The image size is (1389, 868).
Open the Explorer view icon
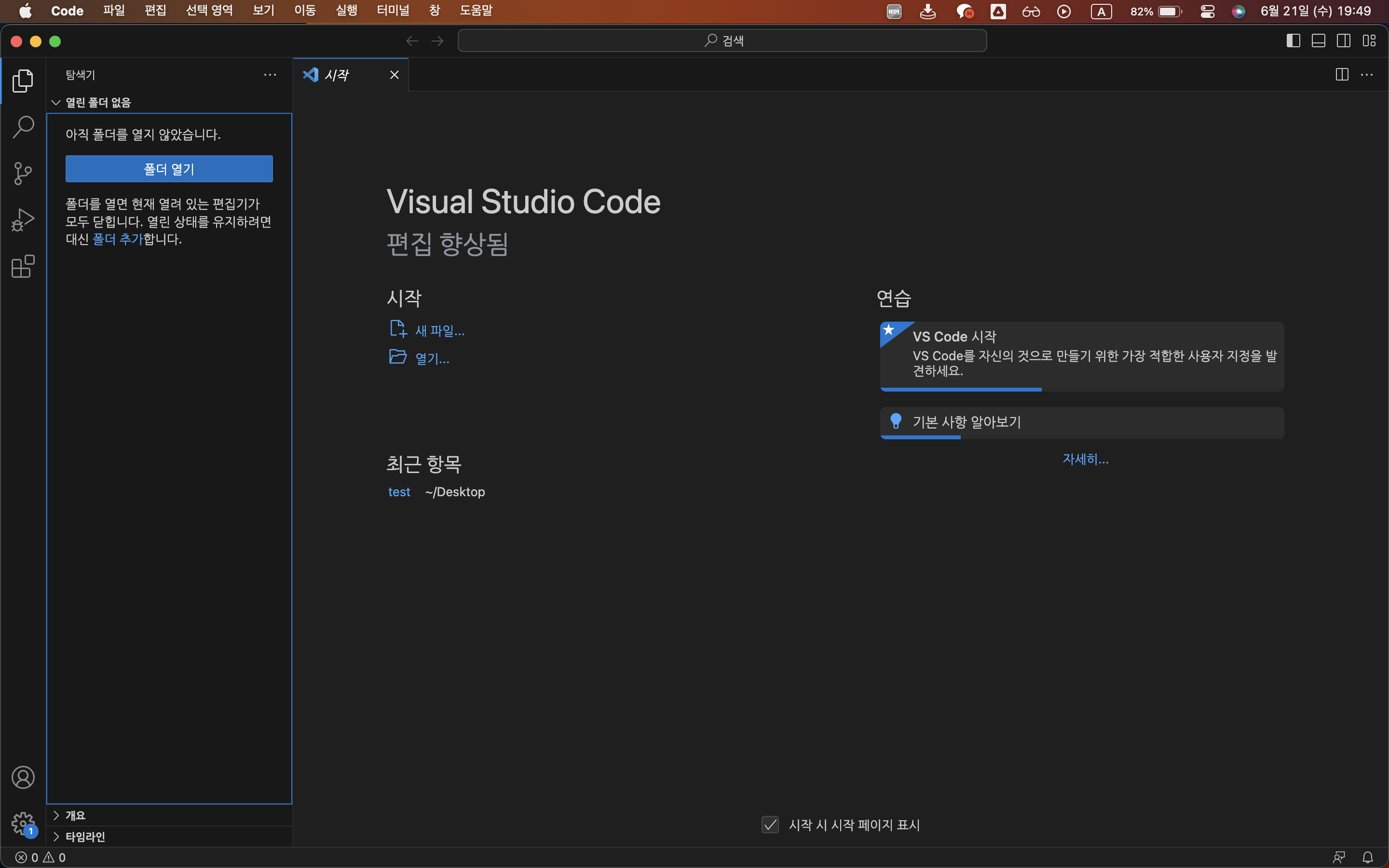click(x=22, y=81)
